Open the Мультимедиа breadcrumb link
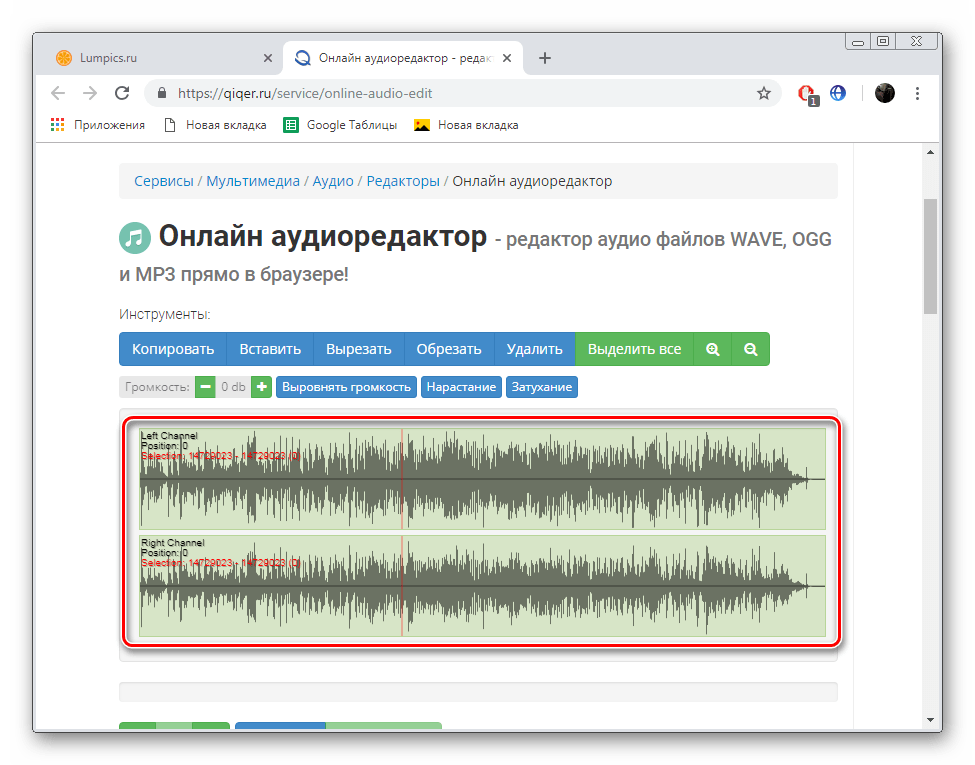 coord(253,181)
